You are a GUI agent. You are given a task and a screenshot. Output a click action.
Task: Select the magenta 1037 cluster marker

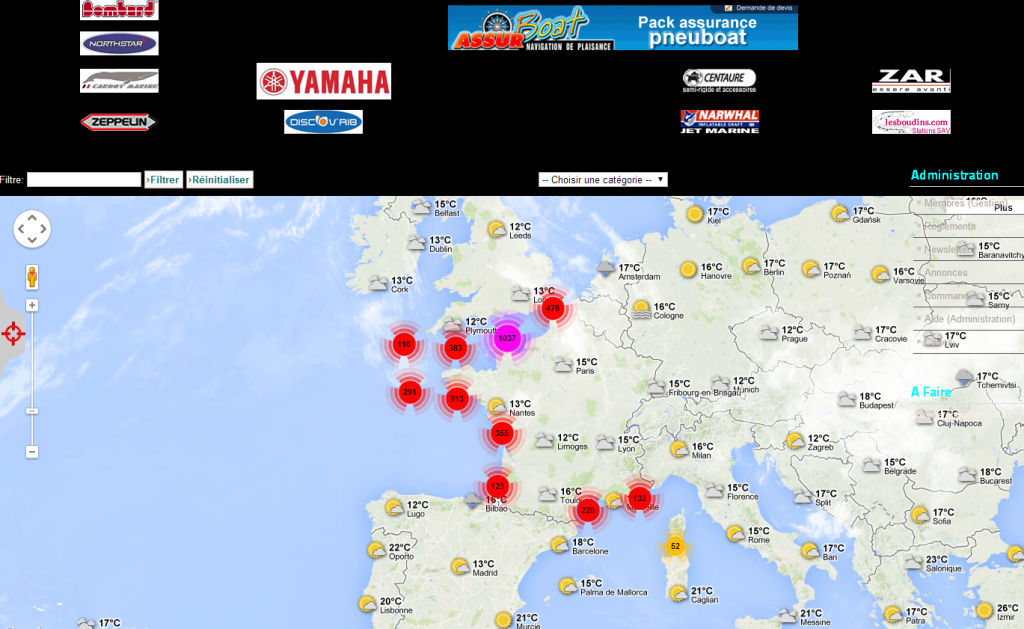click(x=507, y=339)
